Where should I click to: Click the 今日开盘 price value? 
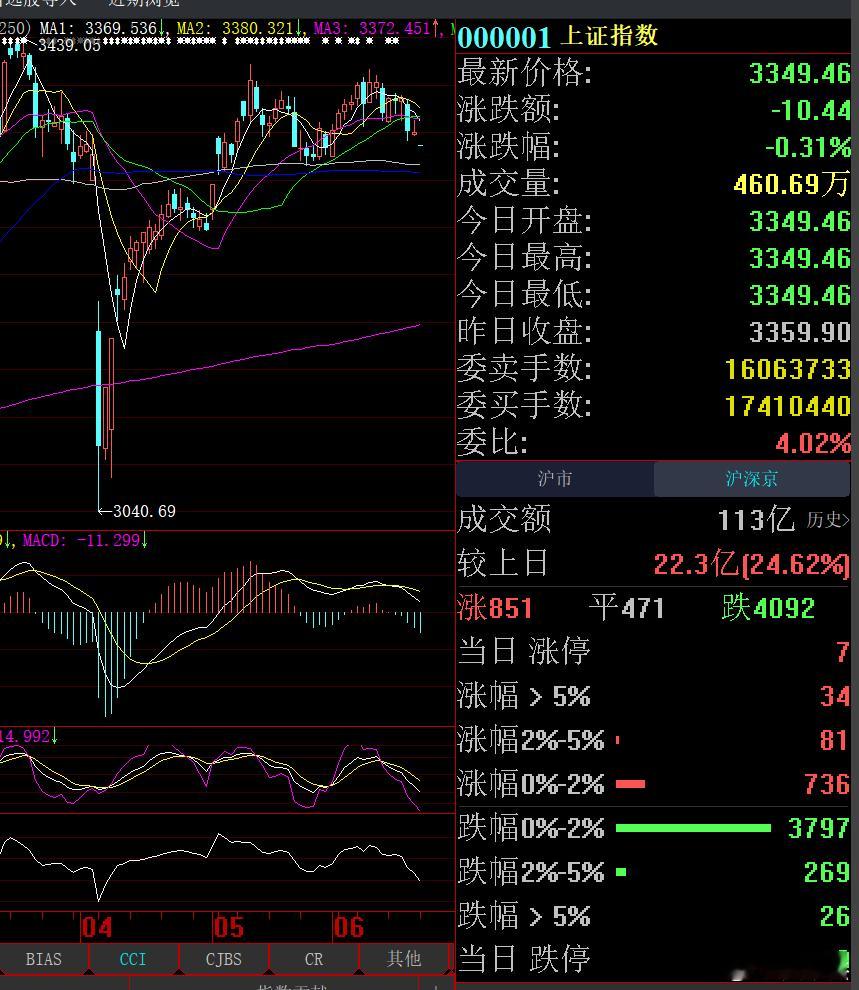[x=800, y=222]
